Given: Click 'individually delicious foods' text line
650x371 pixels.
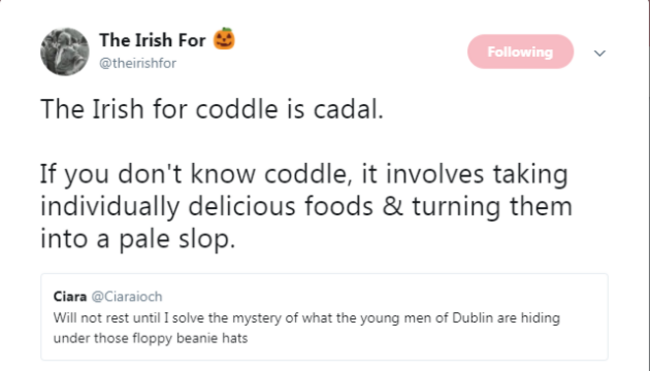Looking at the screenshot, I should [x=306, y=206].
